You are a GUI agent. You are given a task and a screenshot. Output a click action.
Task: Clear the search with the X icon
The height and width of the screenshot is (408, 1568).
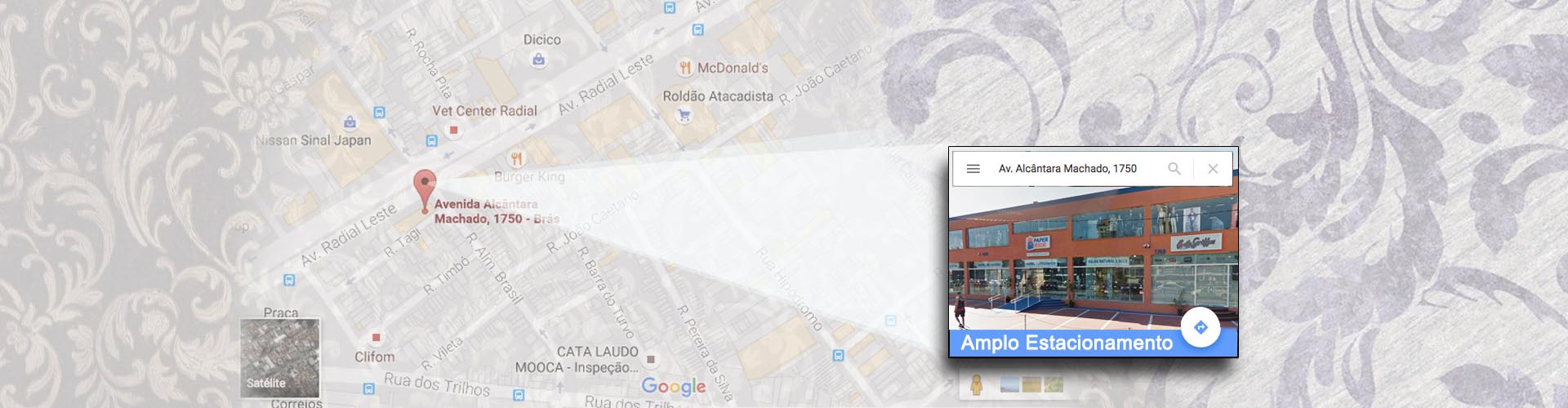(x=1213, y=169)
